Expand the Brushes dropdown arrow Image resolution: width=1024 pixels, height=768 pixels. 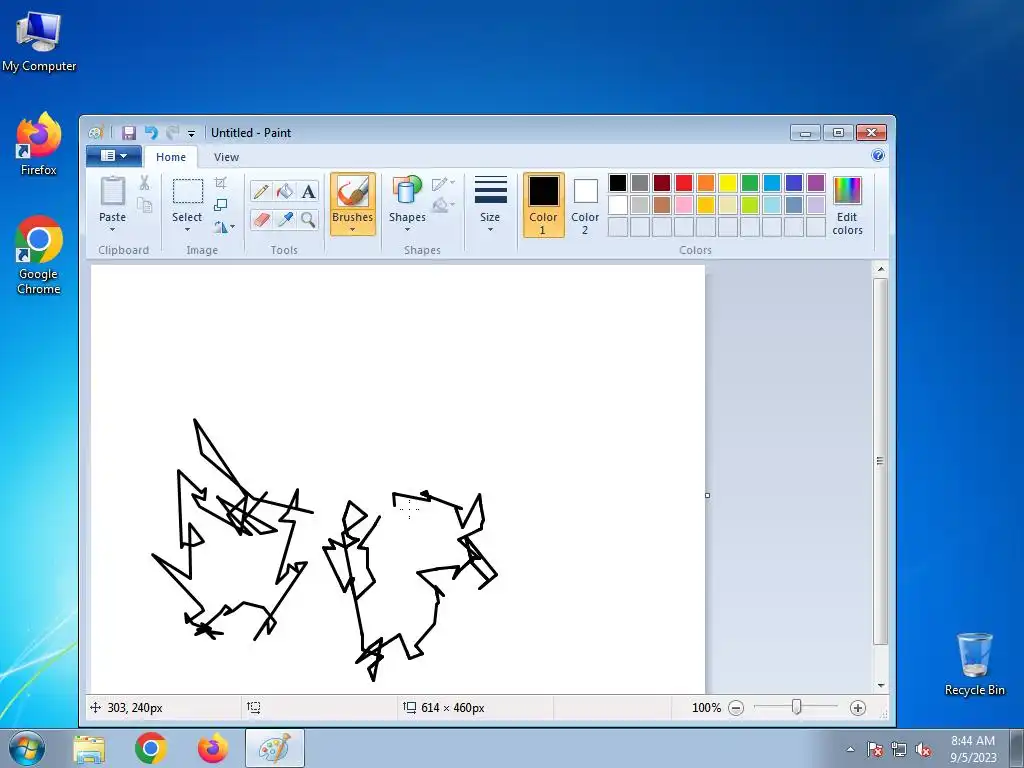(x=353, y=230)
